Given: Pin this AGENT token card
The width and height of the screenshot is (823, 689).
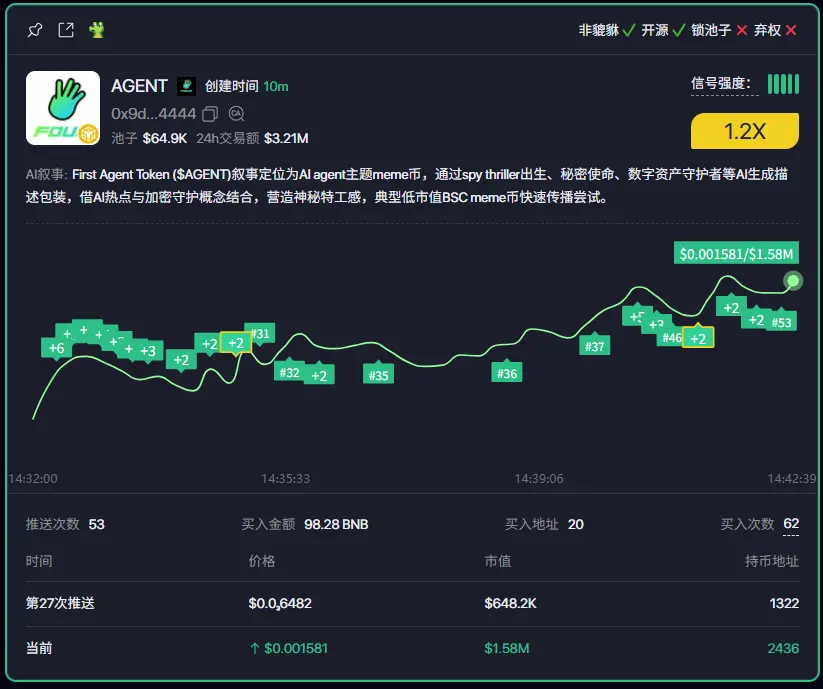Looking at the screenshot, I should pos(35,30).
